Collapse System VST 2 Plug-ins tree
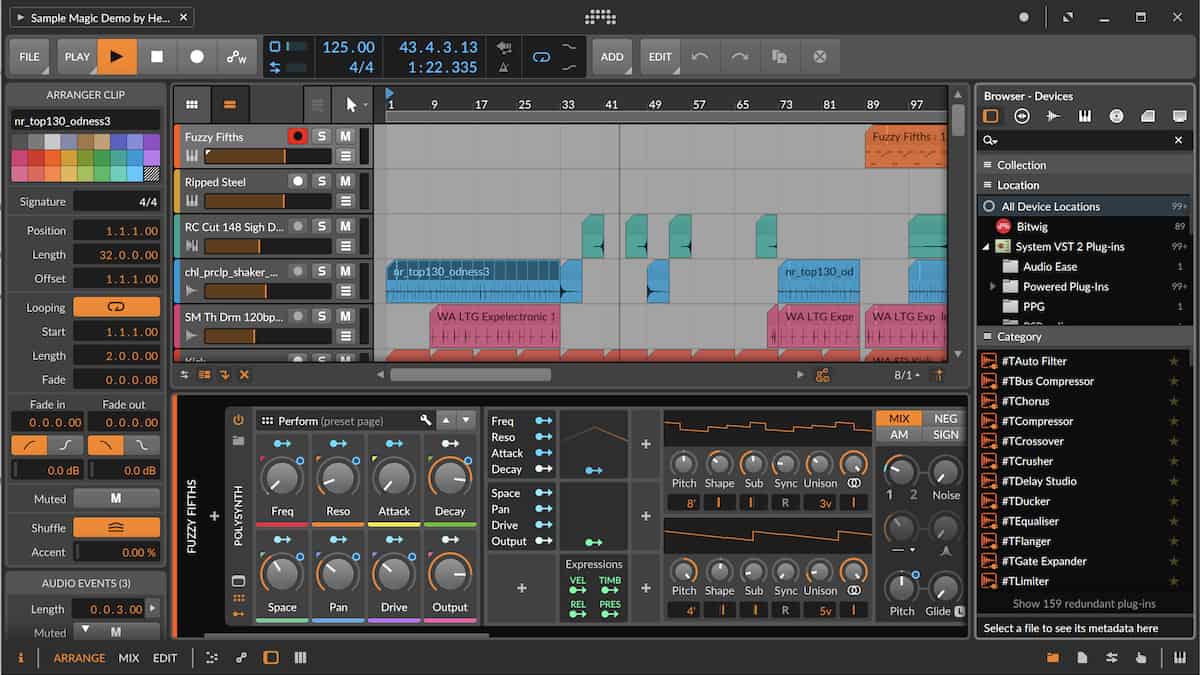1200x675 pixels. click(986, 246)
